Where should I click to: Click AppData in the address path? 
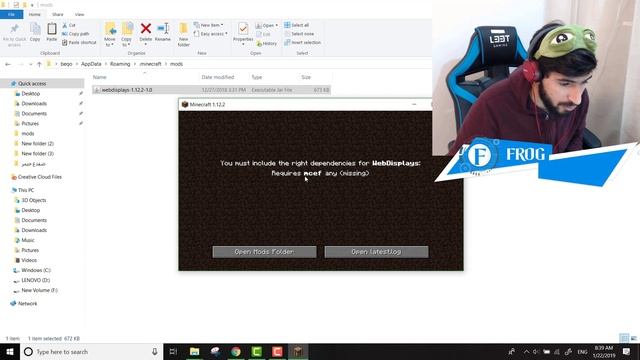[91, 64]
